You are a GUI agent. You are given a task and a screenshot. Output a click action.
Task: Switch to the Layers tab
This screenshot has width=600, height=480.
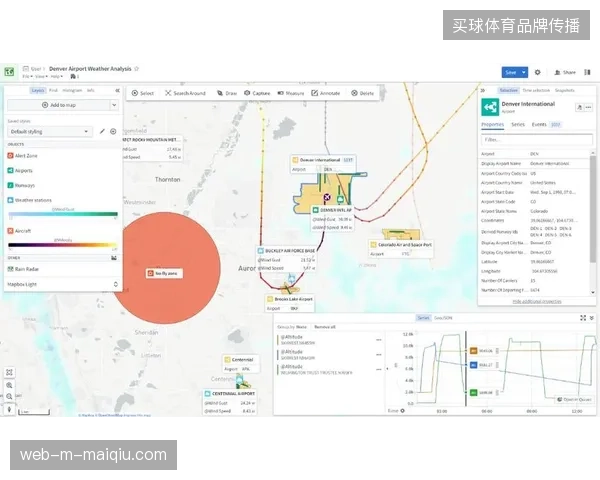click(x=38, y=90)
